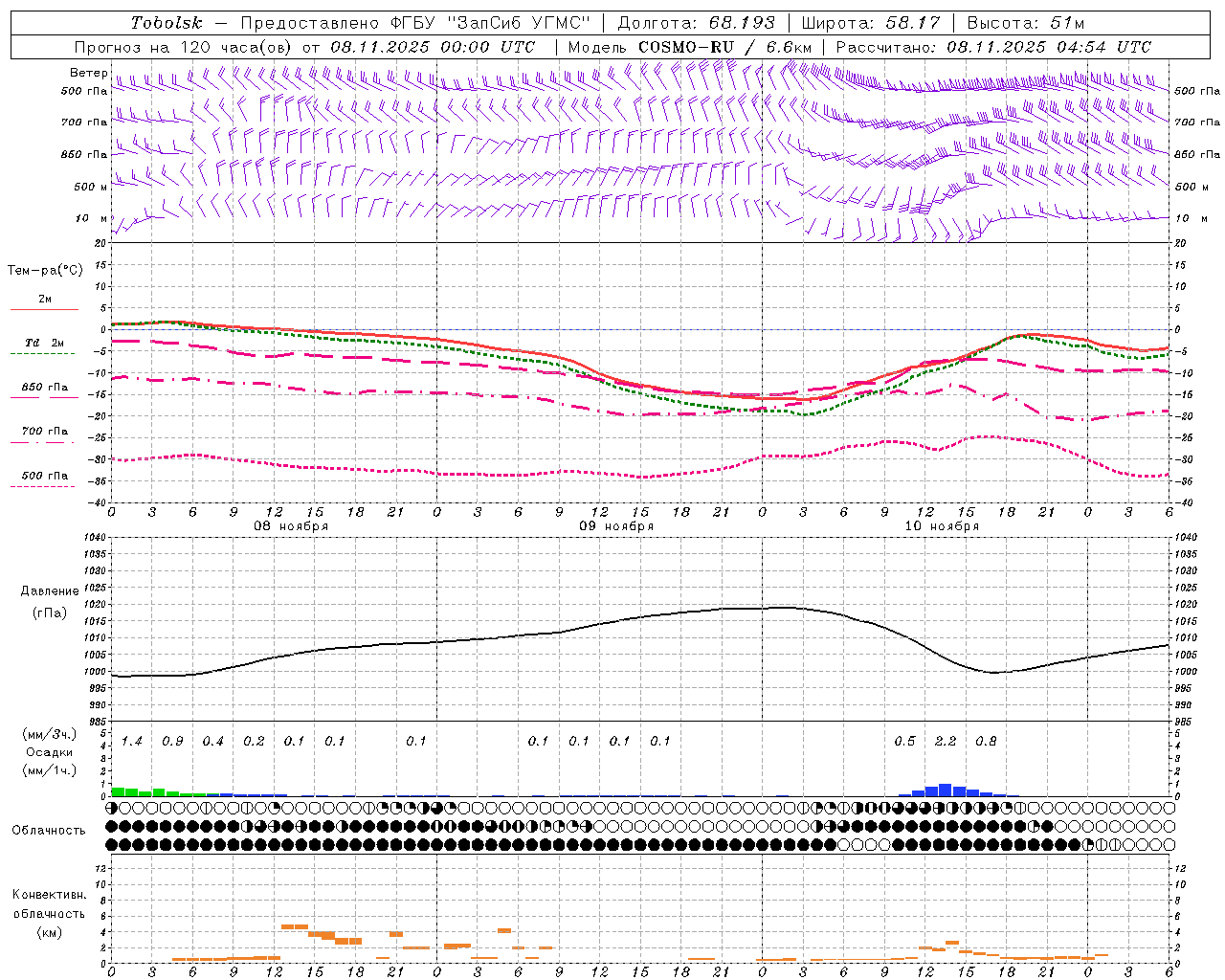The width and height of the screenshot is (1225, 980).
Task: Select the Широта: 58.17 latitude value
Action: click(871, 23)
